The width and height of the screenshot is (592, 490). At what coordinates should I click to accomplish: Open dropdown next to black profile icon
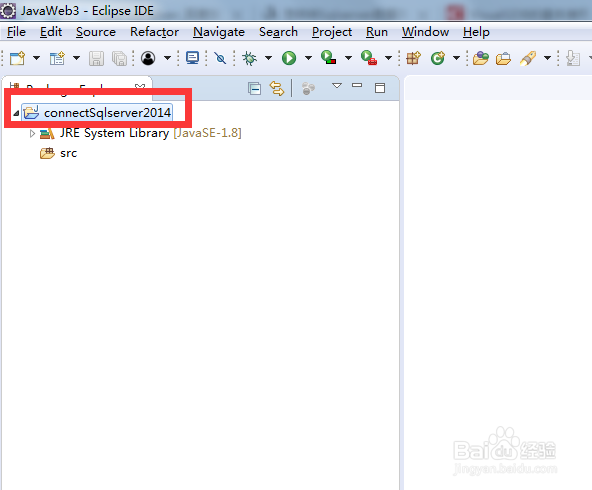pos(167,58)
